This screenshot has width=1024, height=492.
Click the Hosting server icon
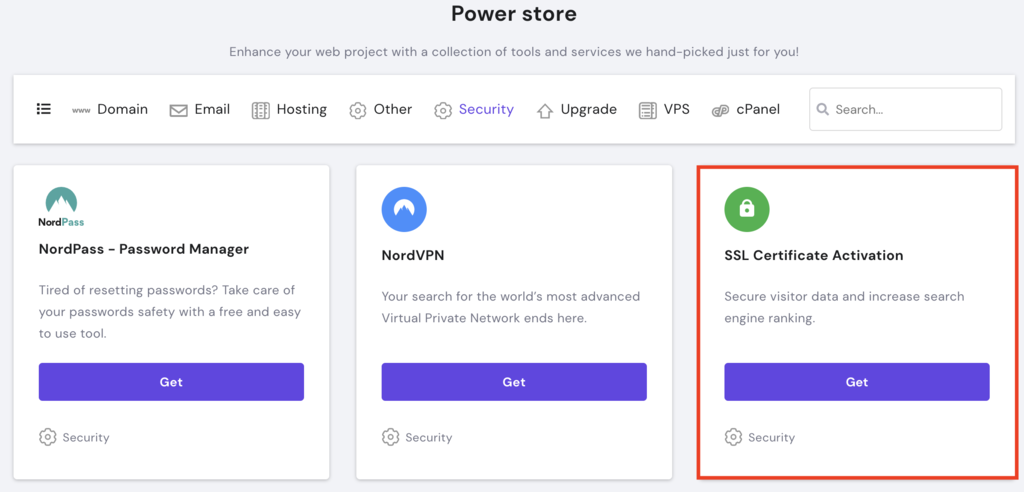[261, 110]
